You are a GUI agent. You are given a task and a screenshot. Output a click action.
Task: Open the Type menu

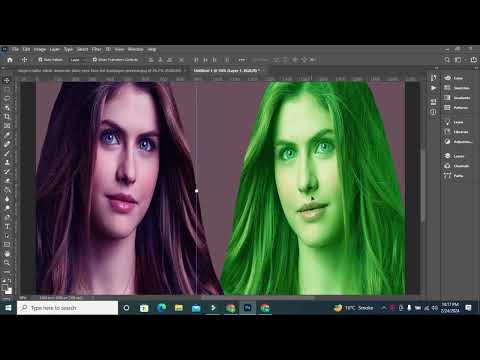[x=68, y=49]
